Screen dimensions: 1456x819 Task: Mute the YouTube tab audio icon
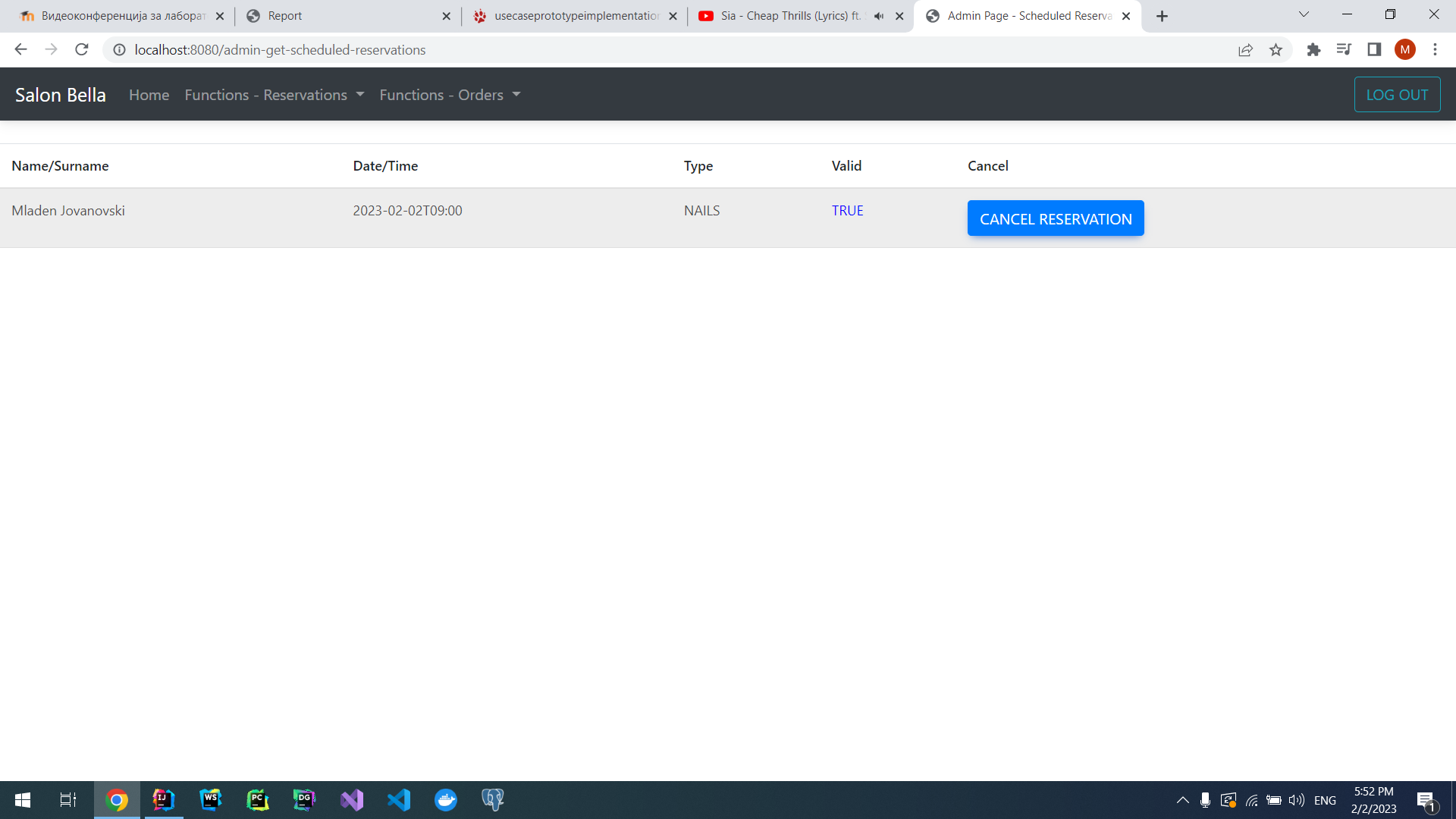[879, 16]
